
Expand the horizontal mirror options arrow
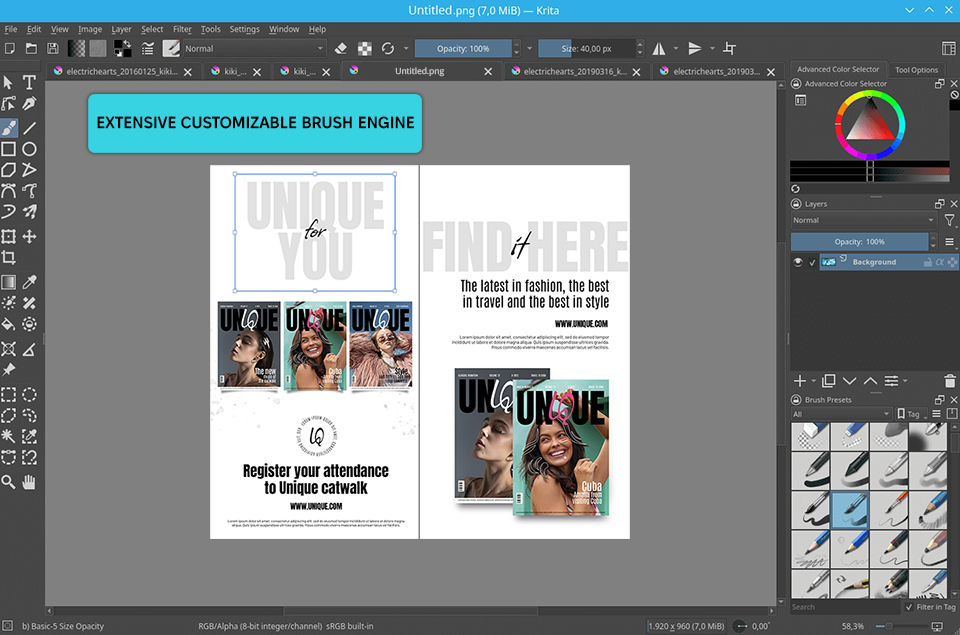coord(676,48)
